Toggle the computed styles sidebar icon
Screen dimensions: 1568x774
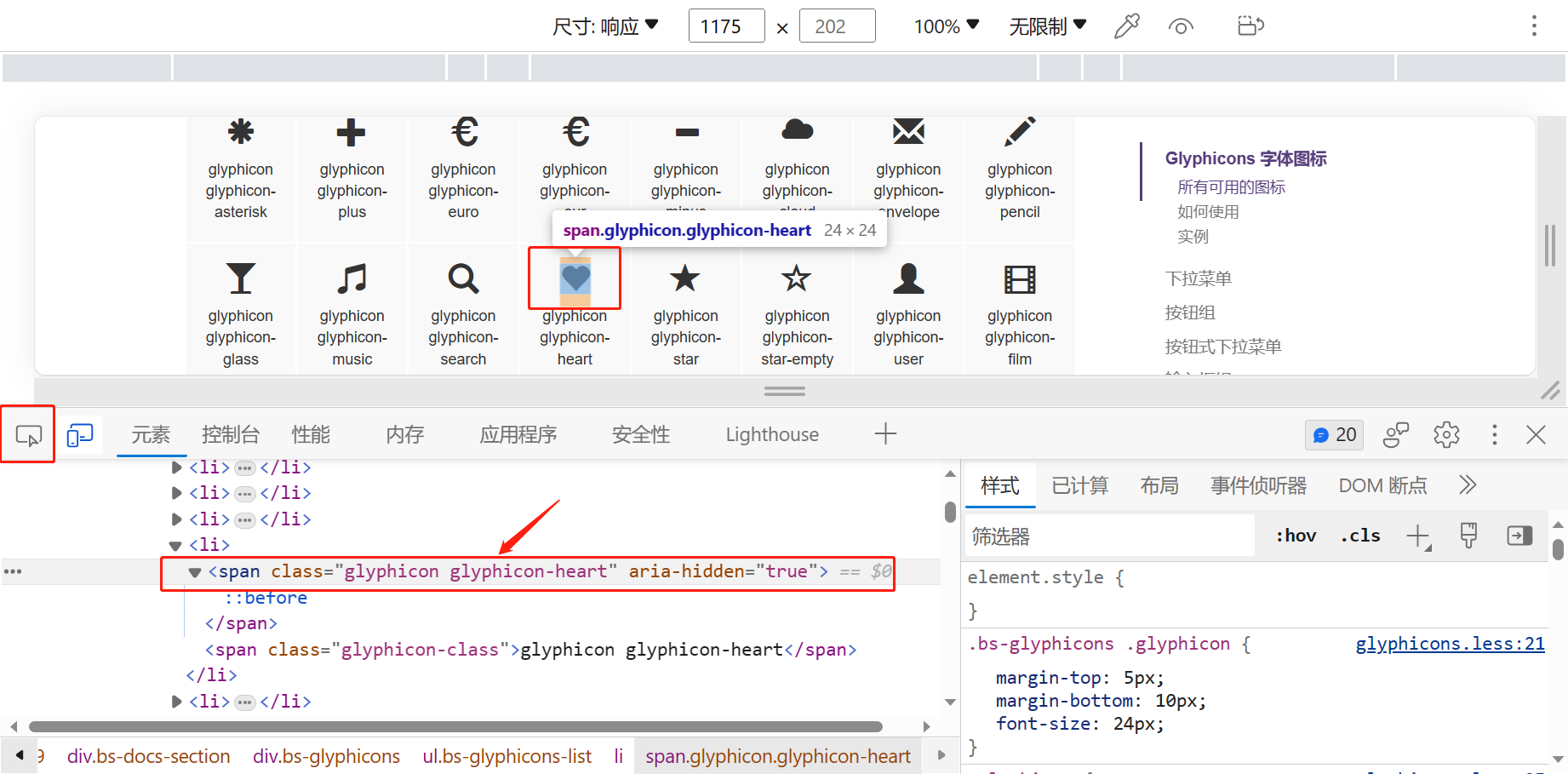coord(1519,536)
